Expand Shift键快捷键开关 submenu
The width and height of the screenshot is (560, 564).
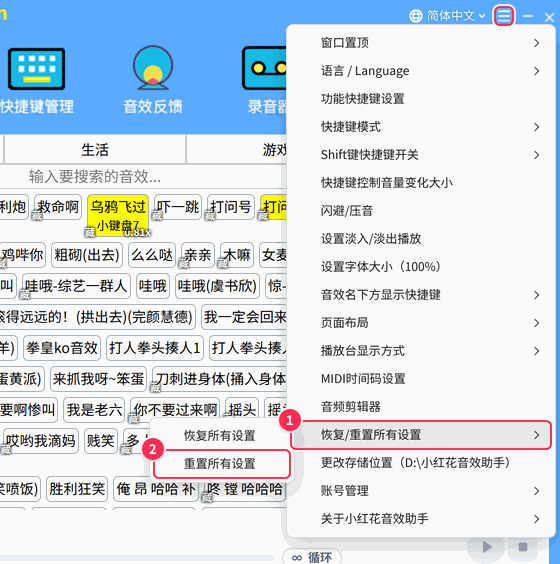click(x=421, y=155)
